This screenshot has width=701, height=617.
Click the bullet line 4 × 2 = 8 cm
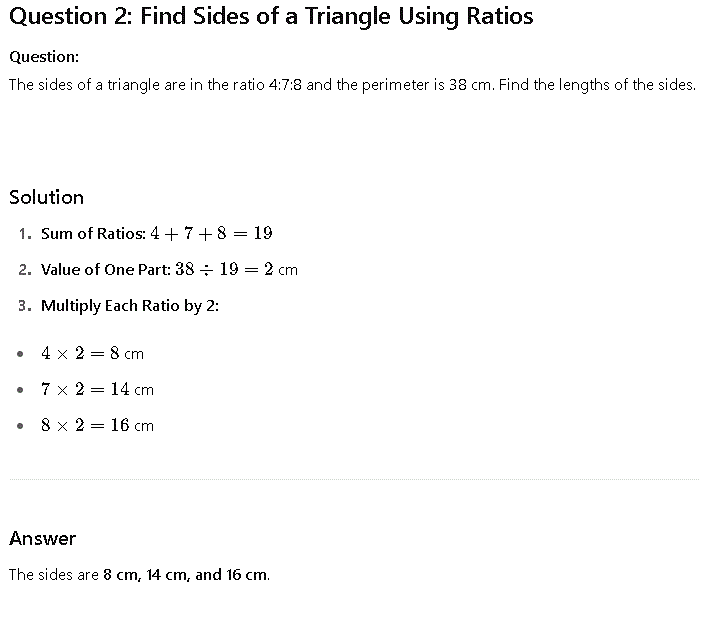(92, 354)
